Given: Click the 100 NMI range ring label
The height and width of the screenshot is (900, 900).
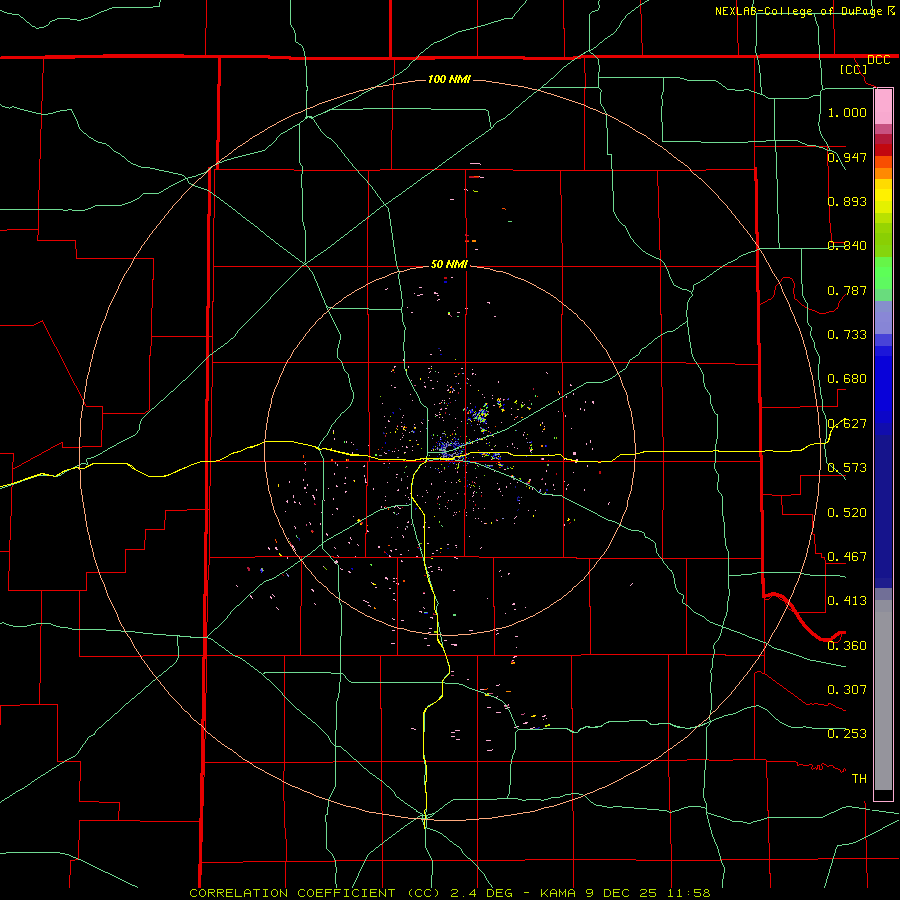Looking at the screenshot, I should coord(449,79).
